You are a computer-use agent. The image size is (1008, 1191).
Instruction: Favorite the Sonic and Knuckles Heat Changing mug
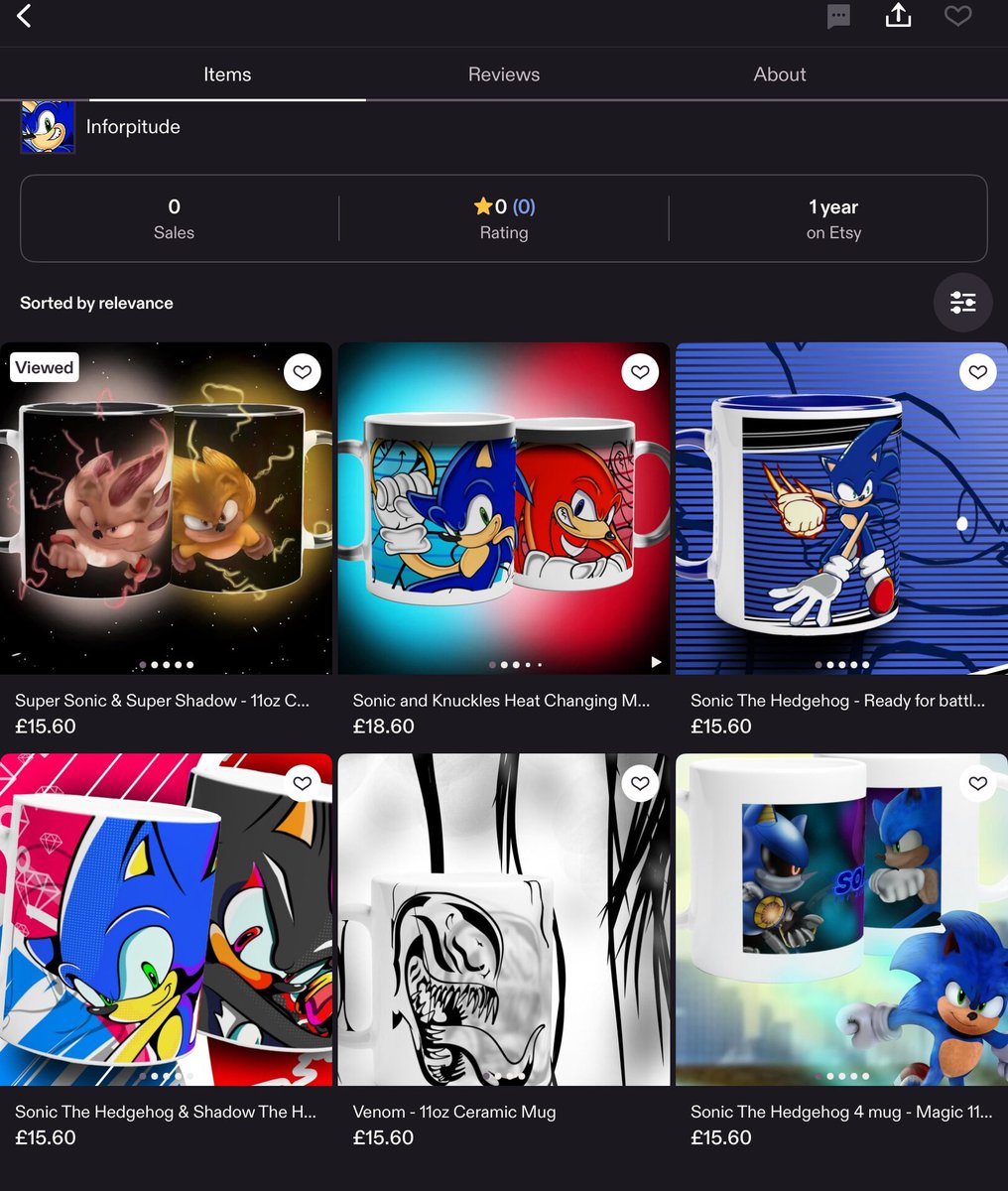click(x=640, y=372)
